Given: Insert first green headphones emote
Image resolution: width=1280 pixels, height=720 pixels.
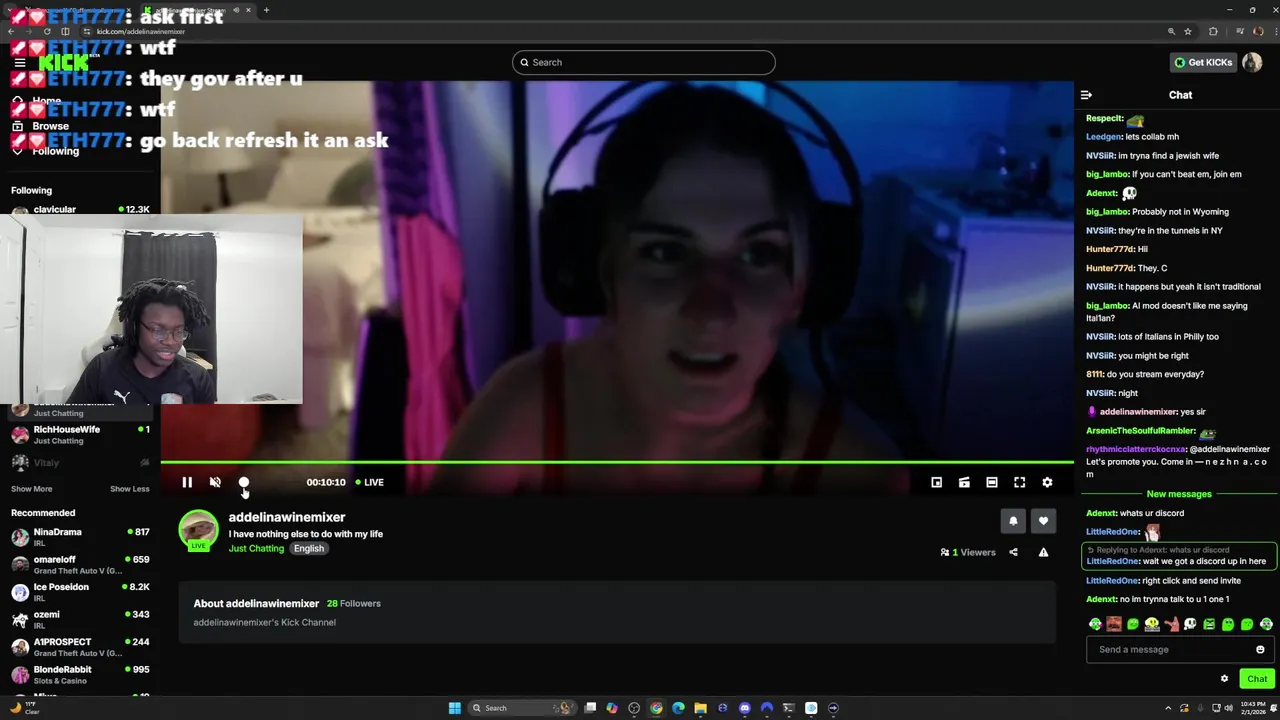Looking at the screenshot, I should click(x=1095, y=624).
